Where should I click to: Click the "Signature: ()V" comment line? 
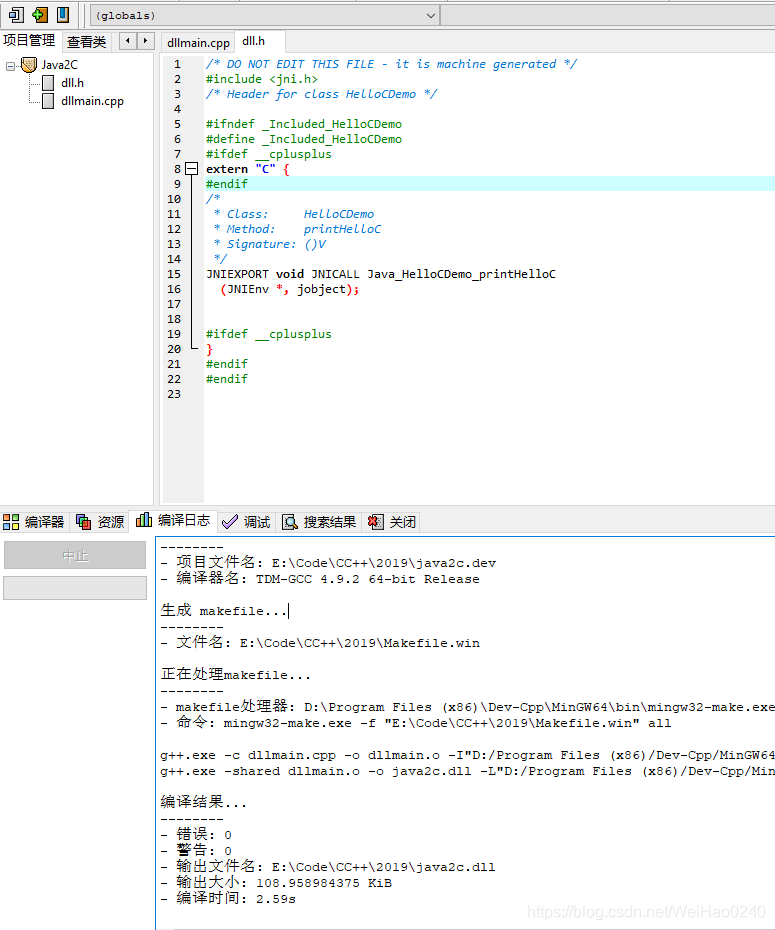(269, 244)
